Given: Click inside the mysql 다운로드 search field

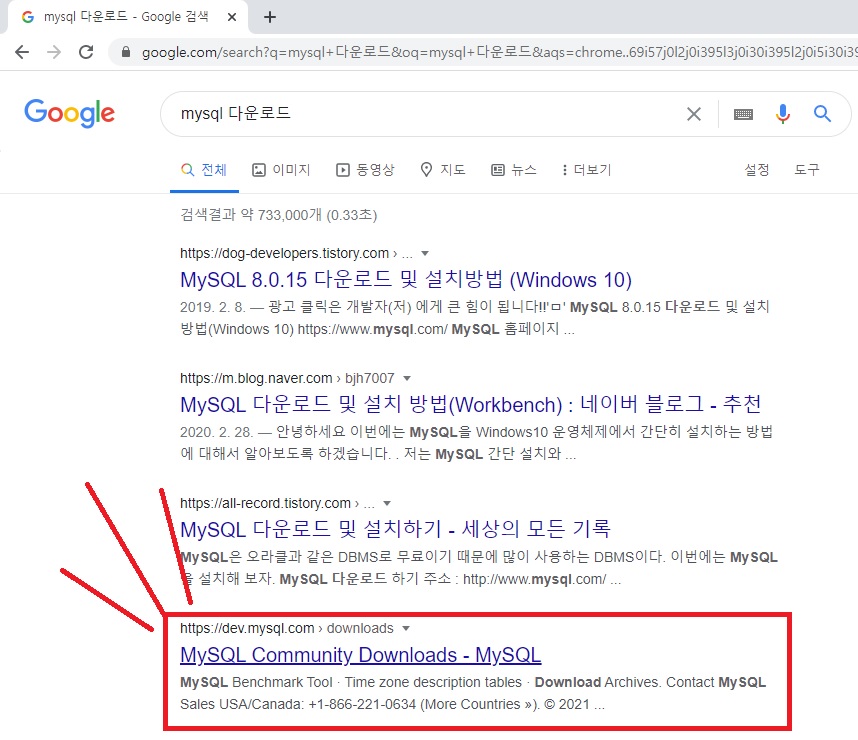Looking at the screenshot, I should click(x=427, y=113).
